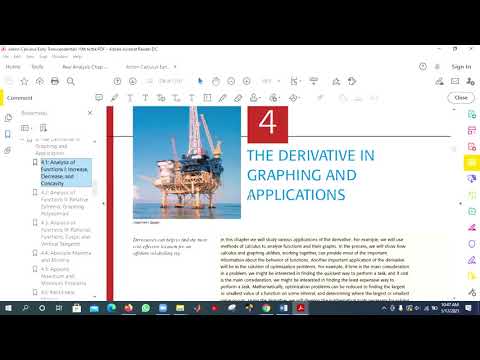Send the file by email envelope icon
Screen dimensions: 480x360
455,81
